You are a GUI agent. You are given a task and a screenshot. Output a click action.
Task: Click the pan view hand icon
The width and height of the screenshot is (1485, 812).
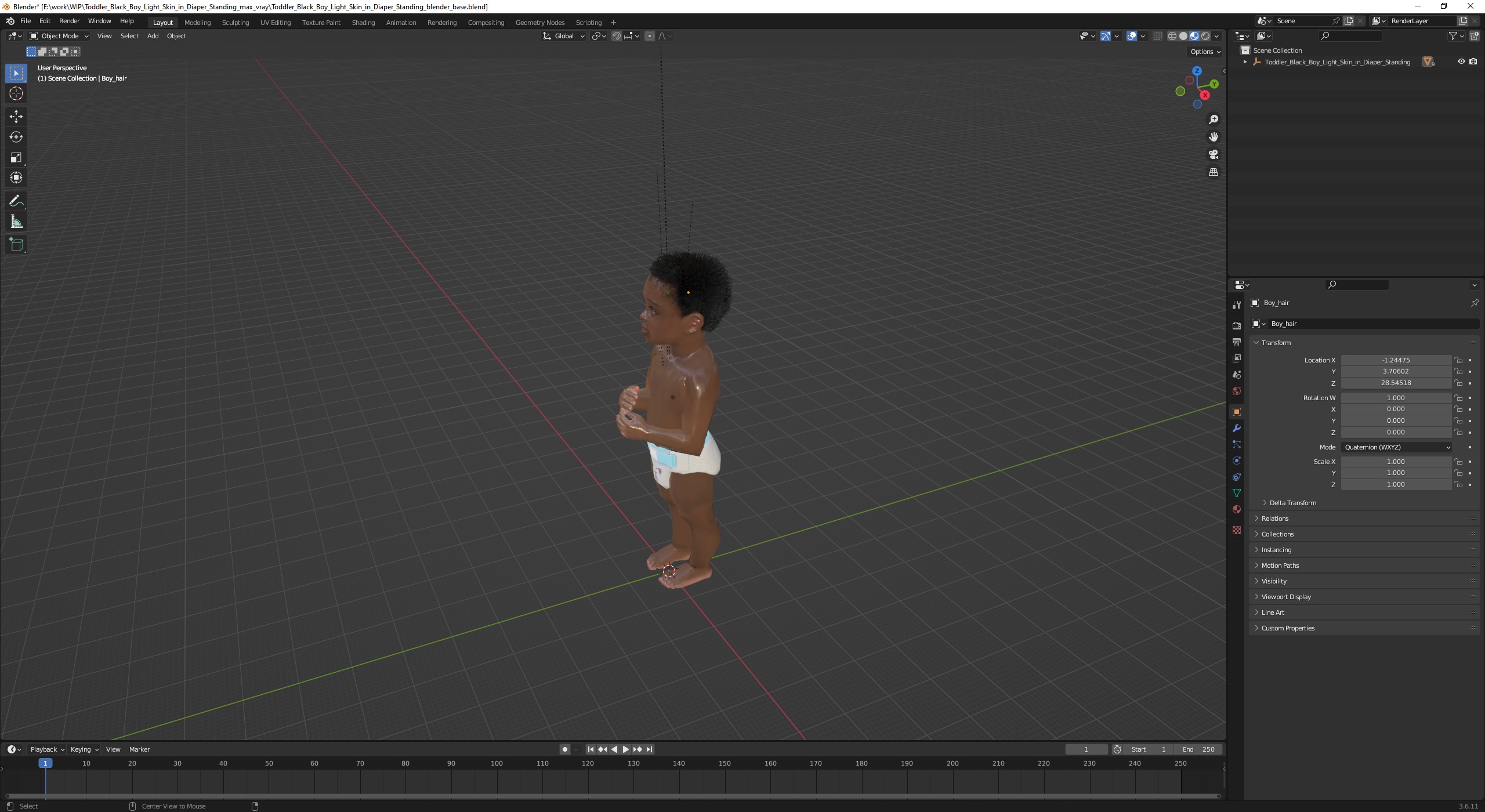pyautogui.click(x=1213, y=137)
